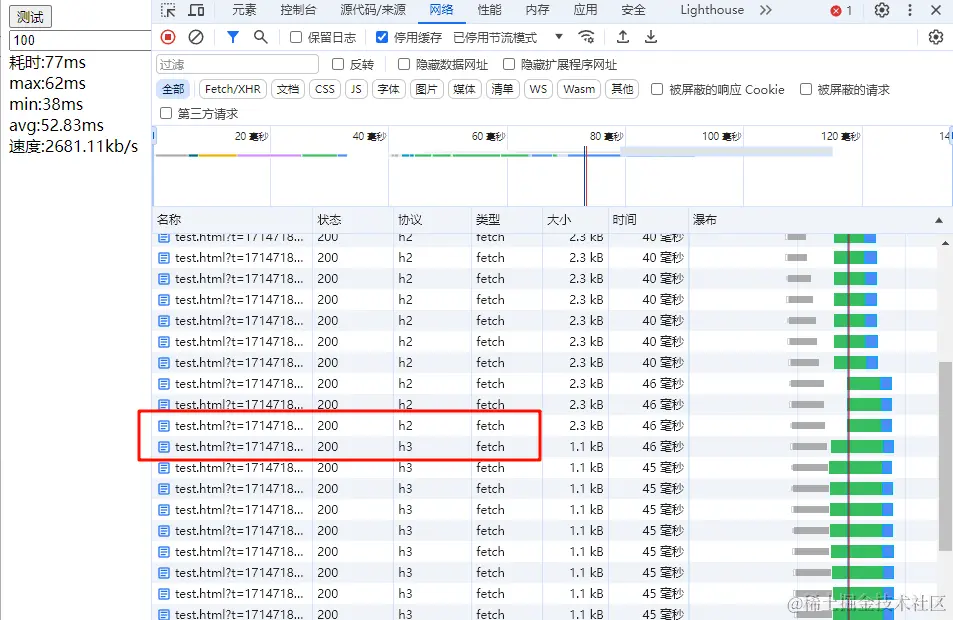953x620 pixels.
Task: Tick the invert filter checkbox
Action: 338,64
